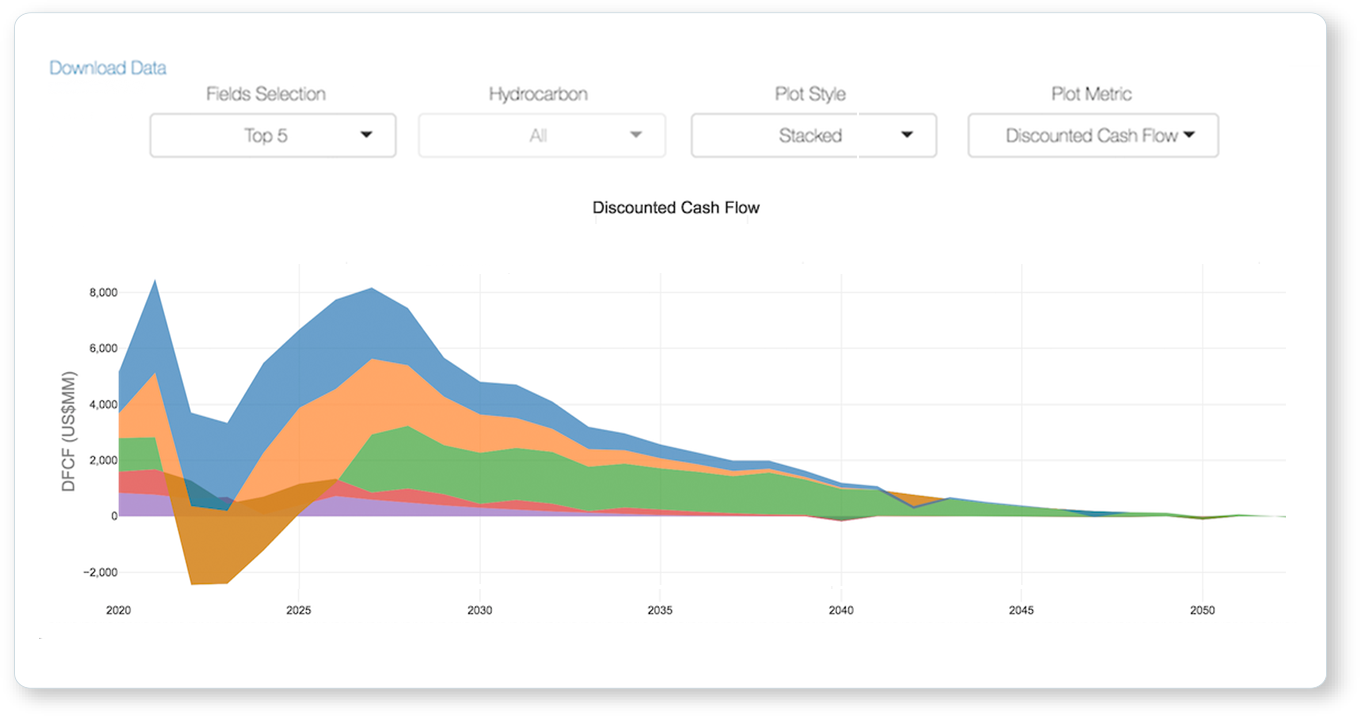Click the caret arrow in the Hydrocarbon dropdown
The height and width of the screenshot is (716, 1360).
[635, 135]
